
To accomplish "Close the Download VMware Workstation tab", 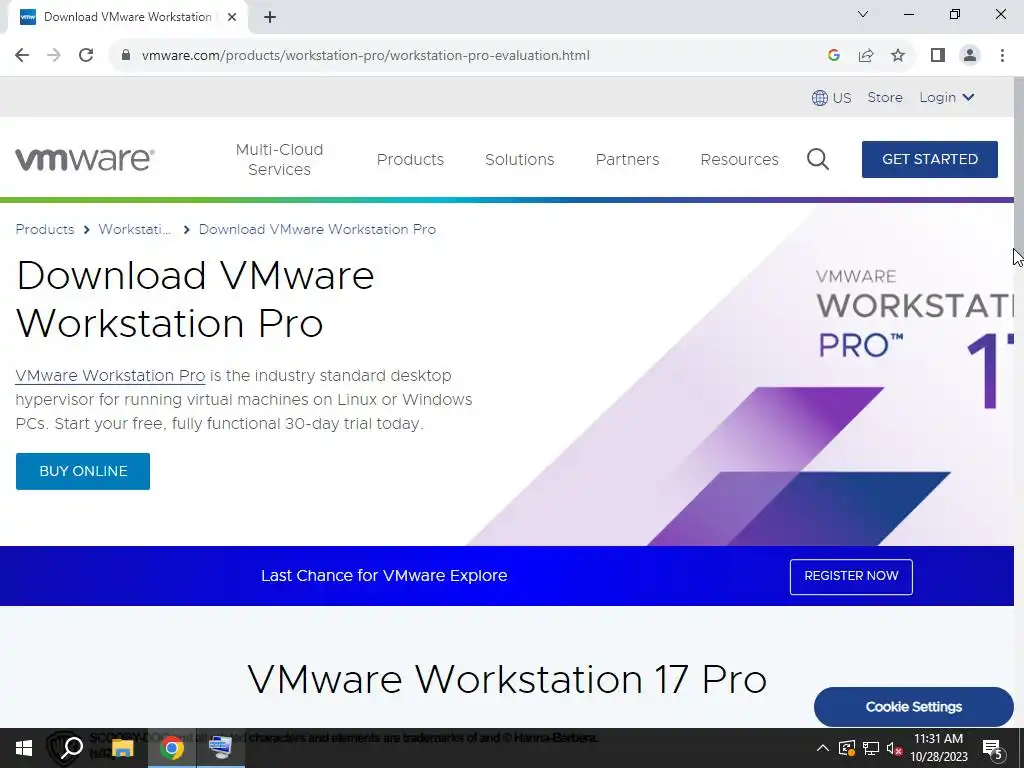I will (x=232, y=17).
